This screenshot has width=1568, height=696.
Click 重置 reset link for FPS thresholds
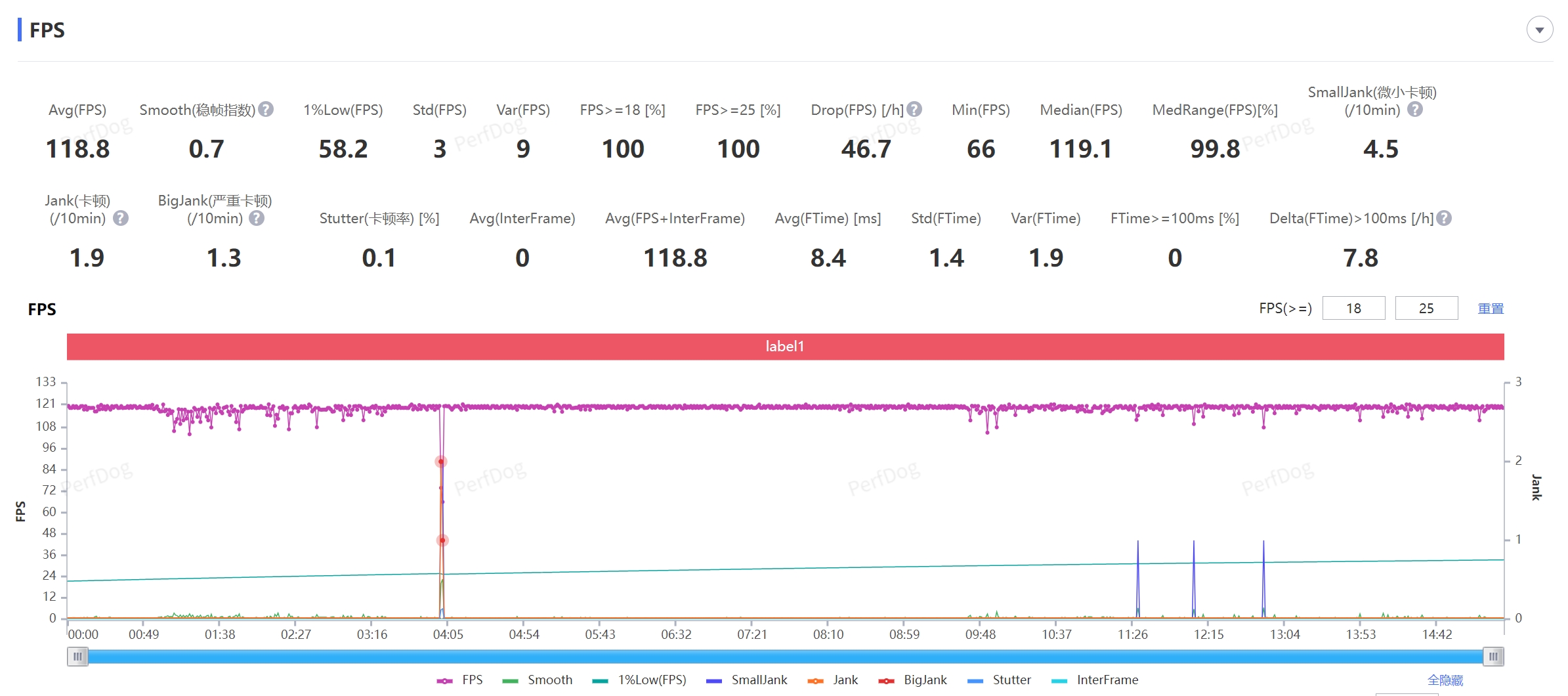[x=1490, y=309]
